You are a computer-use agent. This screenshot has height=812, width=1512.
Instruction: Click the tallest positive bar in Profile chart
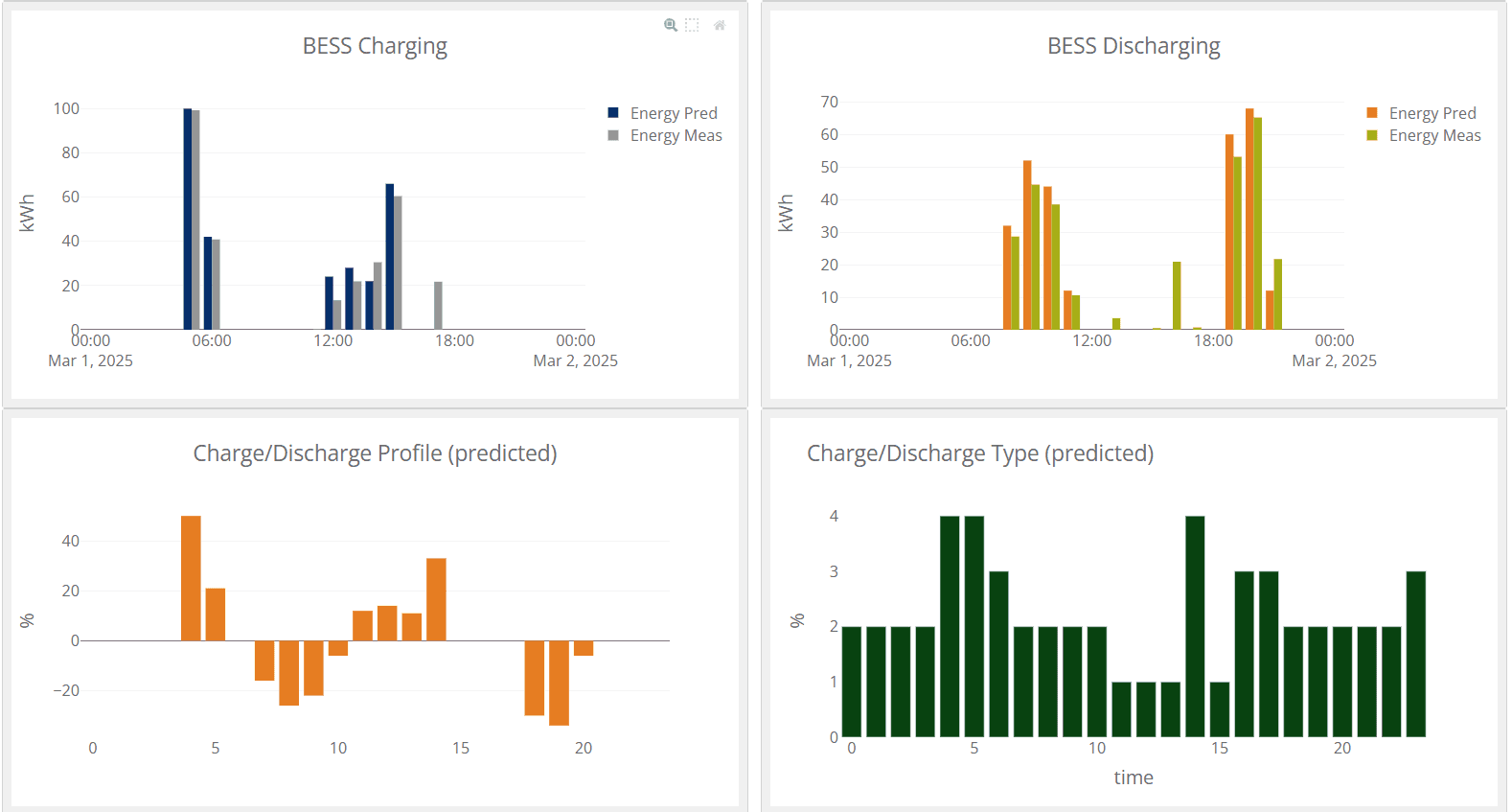pyautogui.click(x=191, y=578)
